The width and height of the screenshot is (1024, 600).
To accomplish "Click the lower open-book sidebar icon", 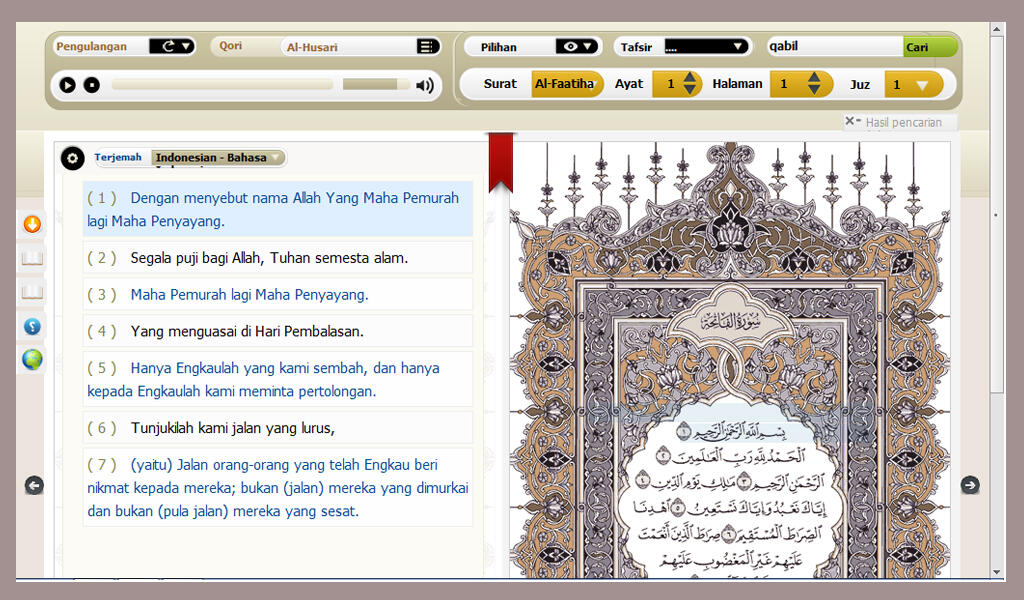I will click(x=32, y=292).
